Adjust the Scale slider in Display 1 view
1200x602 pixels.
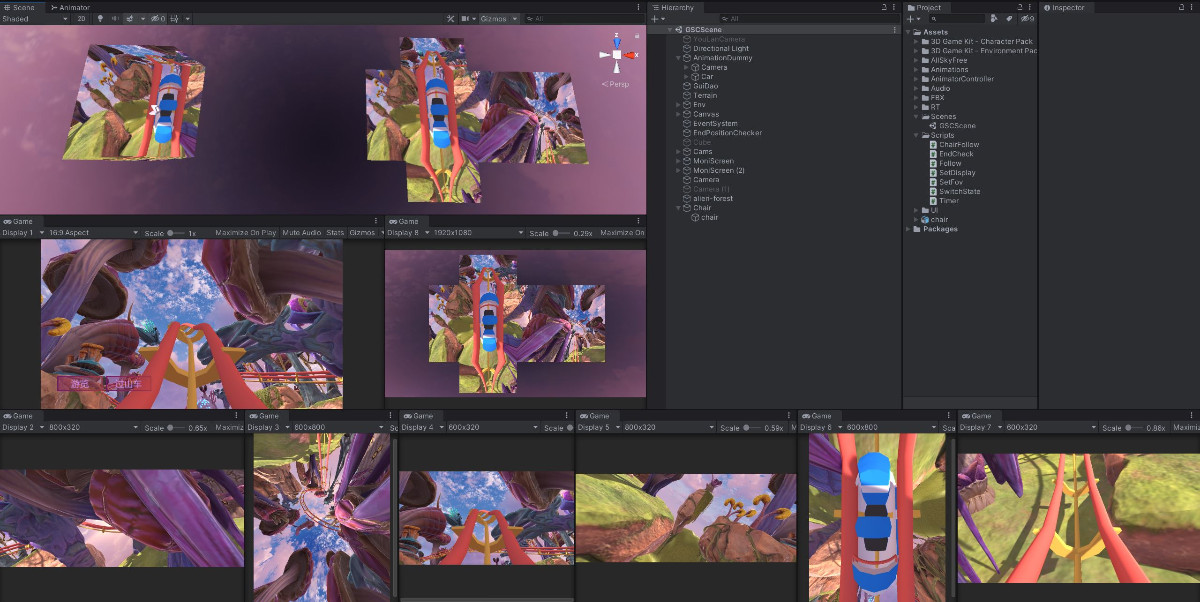[x=174, y=233]
